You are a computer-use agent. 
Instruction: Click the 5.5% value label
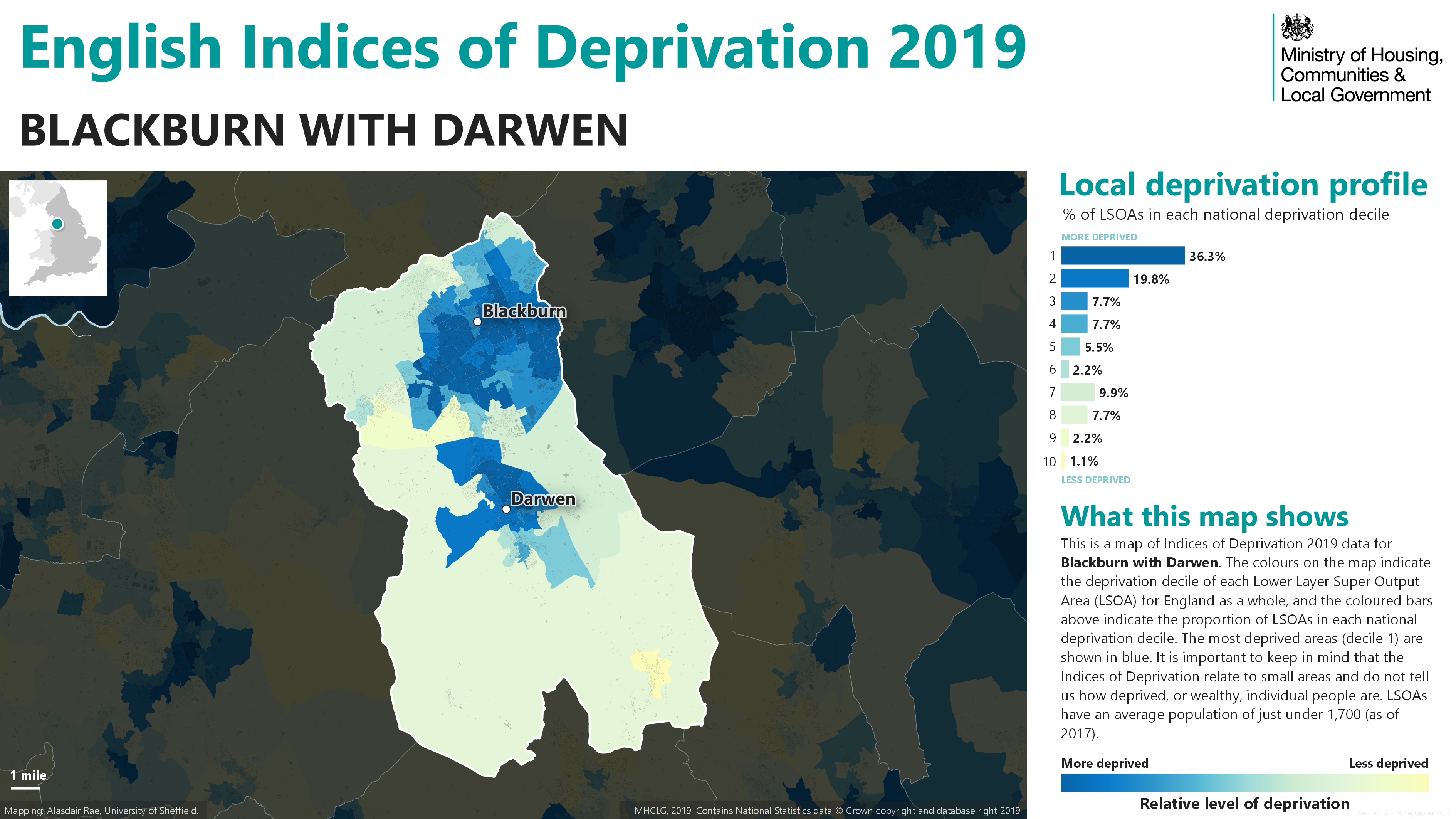(1099, 348)
